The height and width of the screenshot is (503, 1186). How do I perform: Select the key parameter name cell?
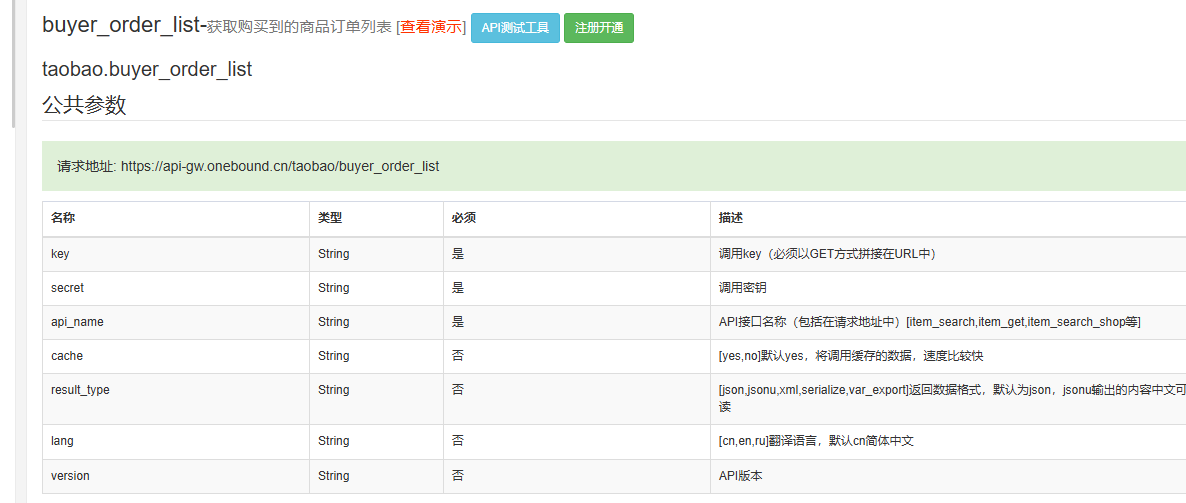[175, 254]
